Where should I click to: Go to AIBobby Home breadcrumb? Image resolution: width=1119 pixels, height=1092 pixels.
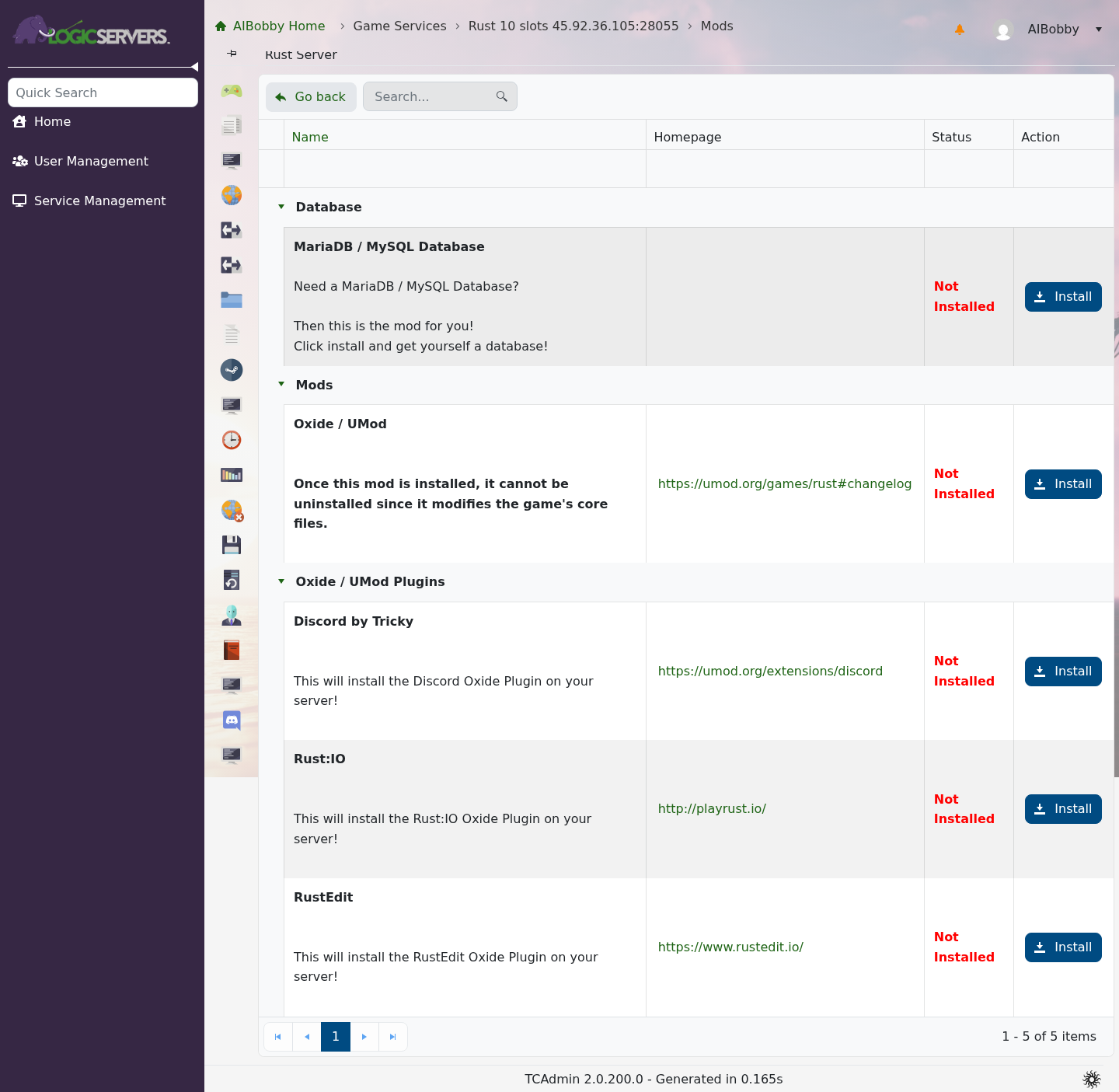click(x=270, y=26)
